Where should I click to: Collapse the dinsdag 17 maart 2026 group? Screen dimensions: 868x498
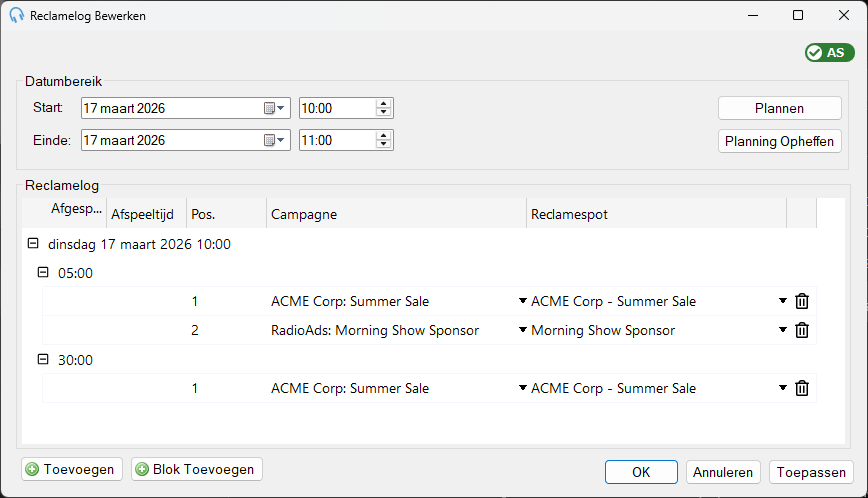pyautogui.click(x=33, y=243)
